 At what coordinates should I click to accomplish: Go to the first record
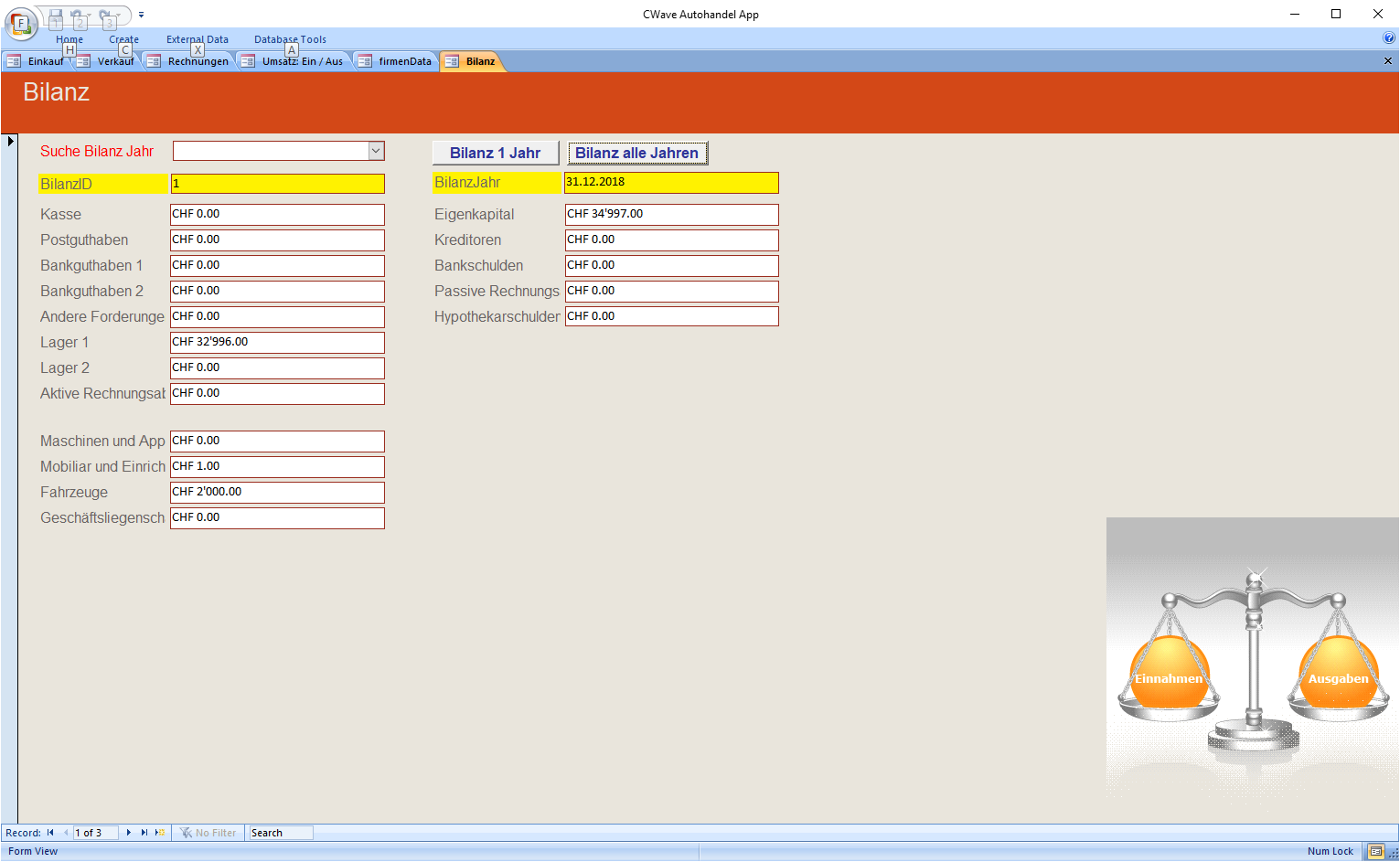click(50, 833)
